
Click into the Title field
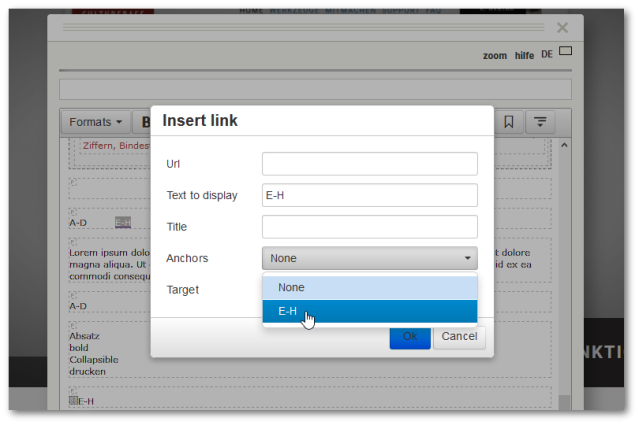click(369, 227)
